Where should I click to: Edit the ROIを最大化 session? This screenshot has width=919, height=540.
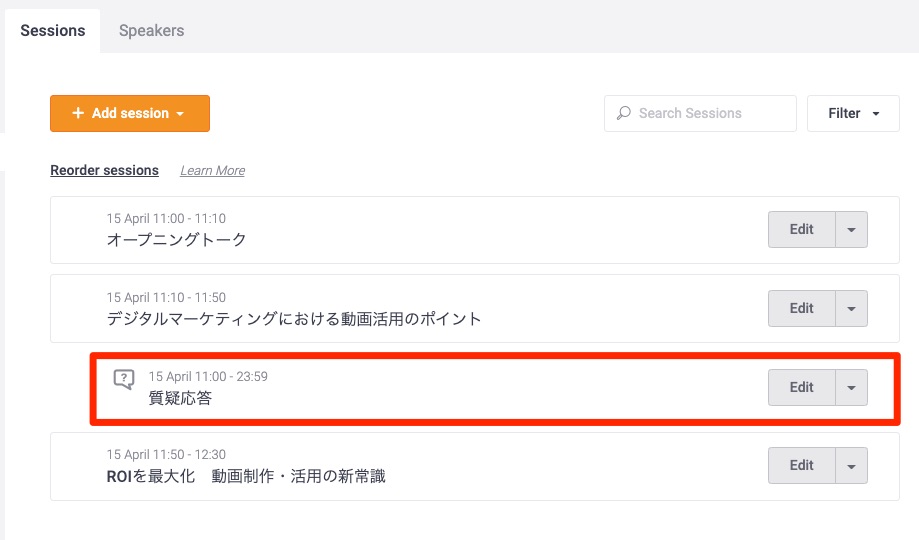coord(801,465)
